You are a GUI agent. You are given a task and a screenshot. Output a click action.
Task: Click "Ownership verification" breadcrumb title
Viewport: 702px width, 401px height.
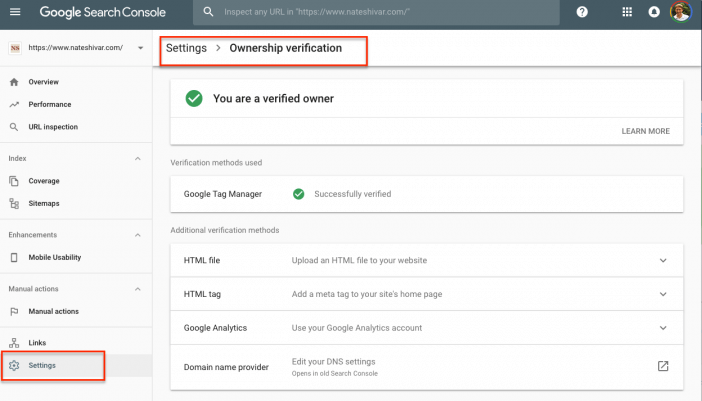286,48
